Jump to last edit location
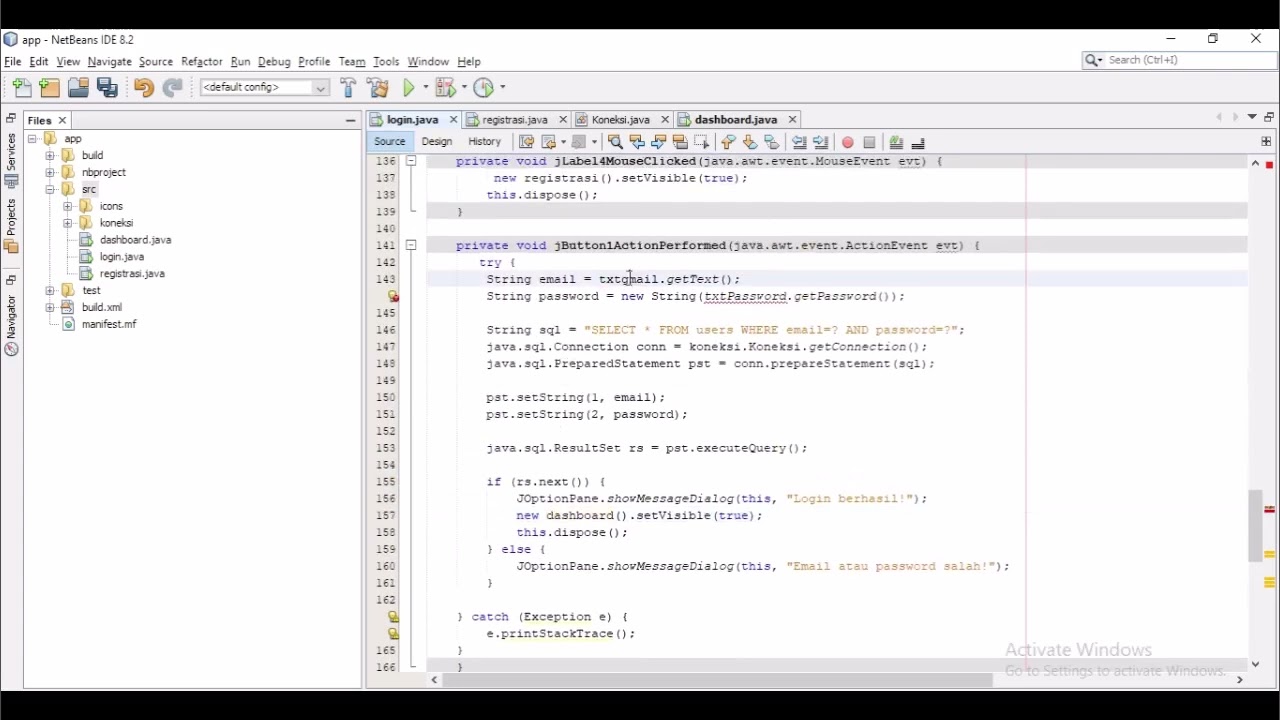 527,143
